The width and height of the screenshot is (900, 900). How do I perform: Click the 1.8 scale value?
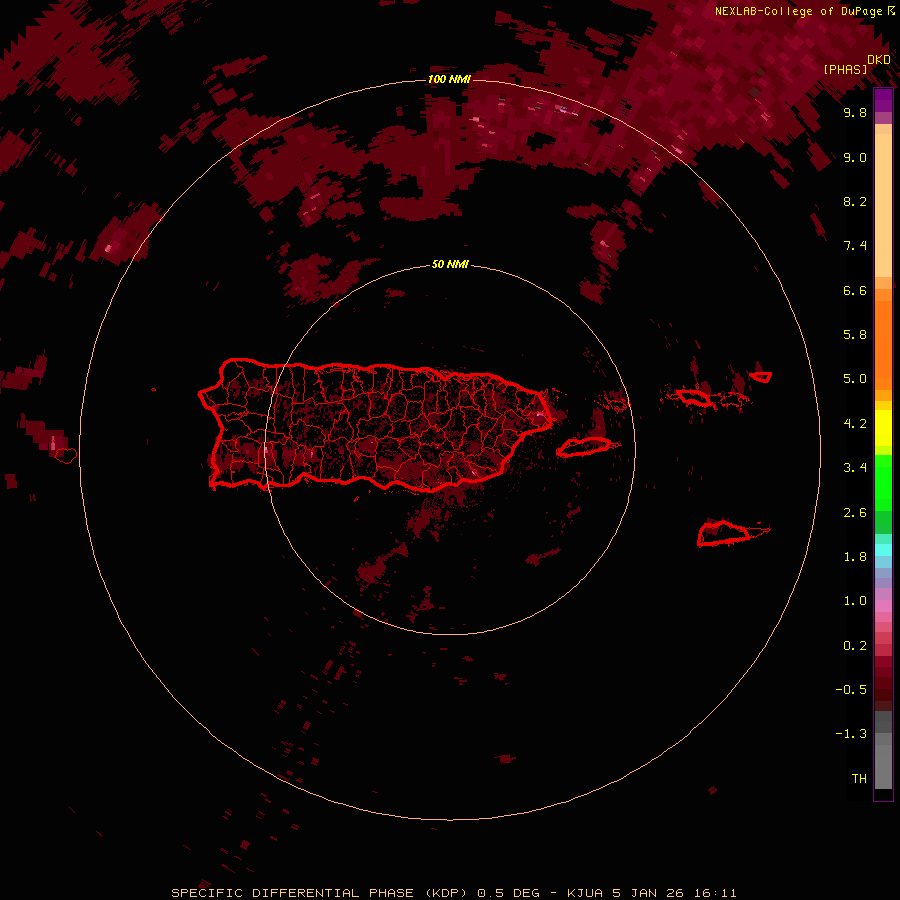pos(855,557)
